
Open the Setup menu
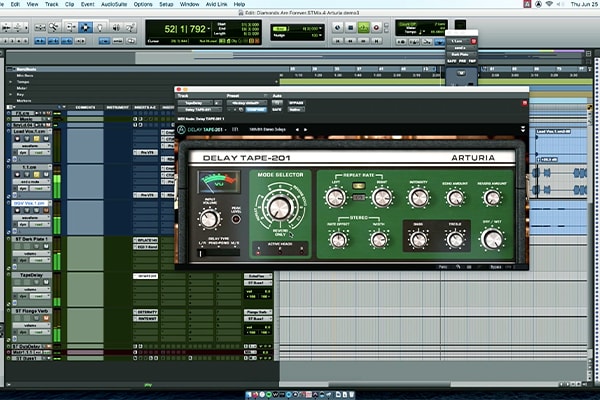[x=166, y=4]
